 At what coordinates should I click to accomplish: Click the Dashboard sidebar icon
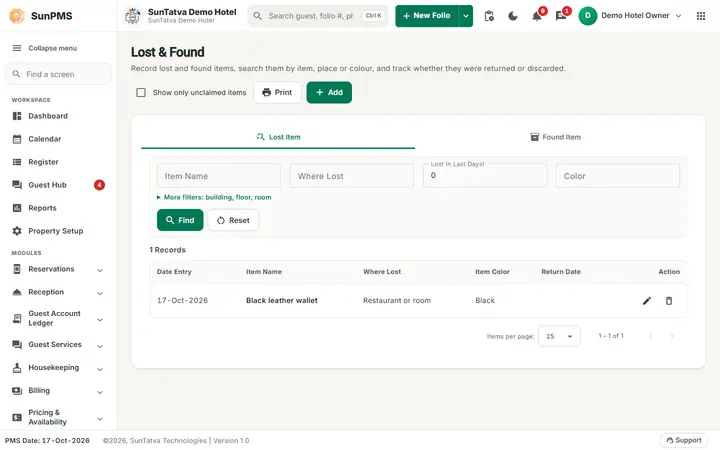coord(17,116)
